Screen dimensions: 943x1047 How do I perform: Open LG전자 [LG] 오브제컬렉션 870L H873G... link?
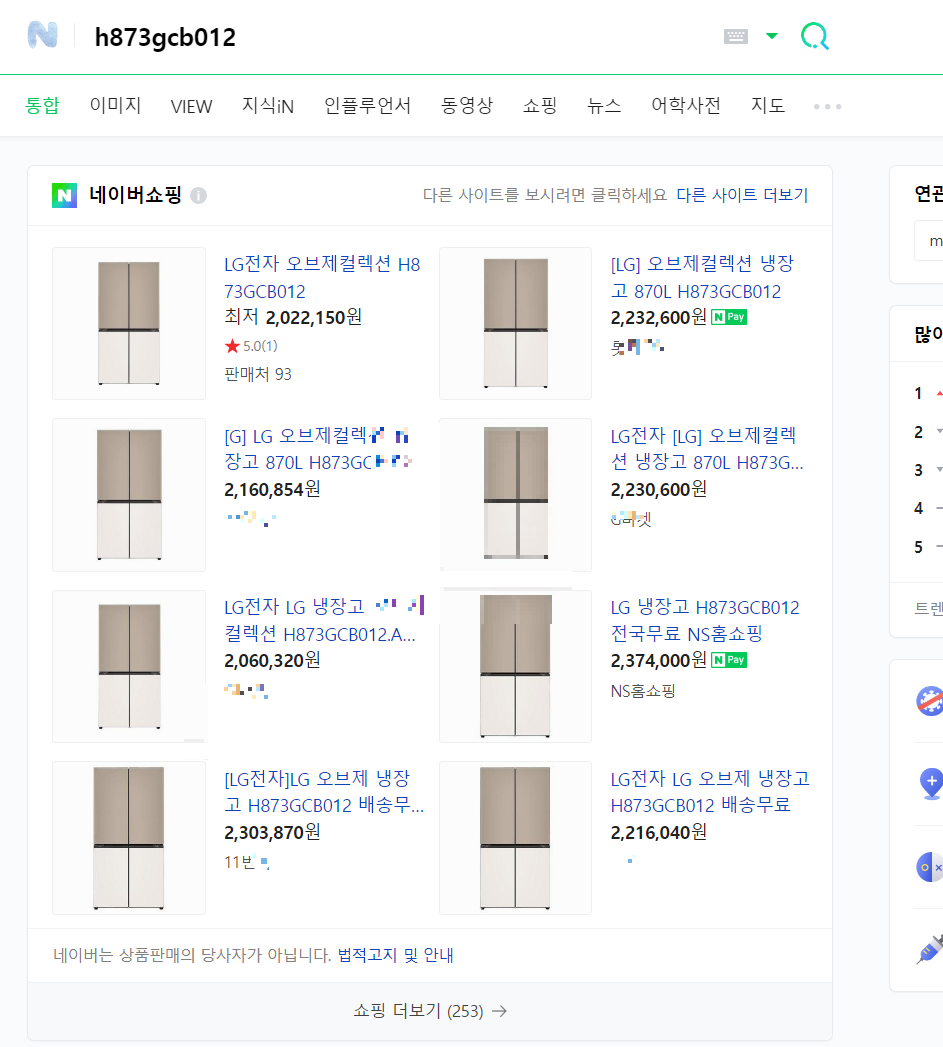(707, 449)
